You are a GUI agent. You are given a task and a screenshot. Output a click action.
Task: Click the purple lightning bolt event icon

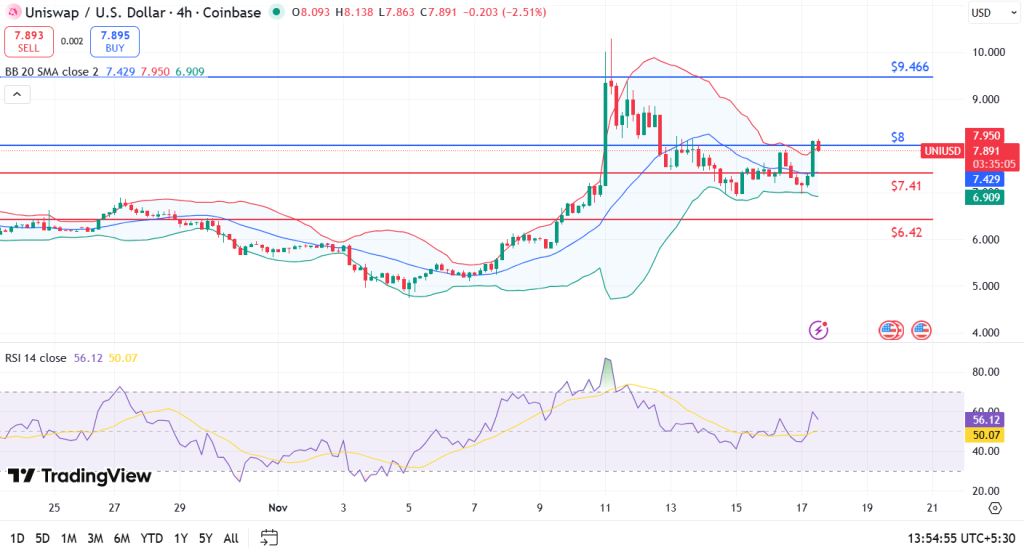click(x=819, y=329)
